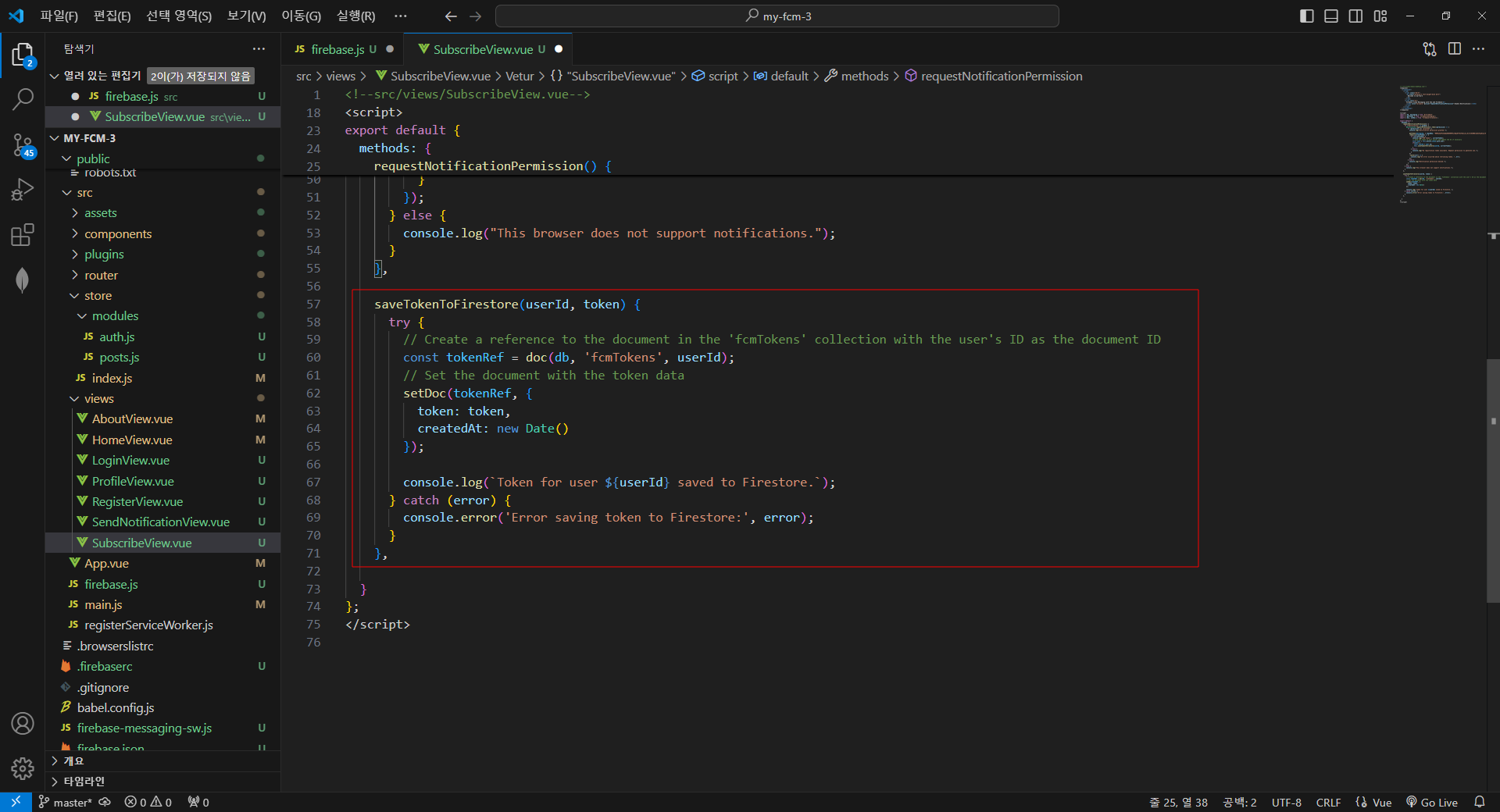The image size is (1500, 812).
Task: Toggle the bottom panel layout icon
Action: pyautogui.click(x=1331, y=16)
